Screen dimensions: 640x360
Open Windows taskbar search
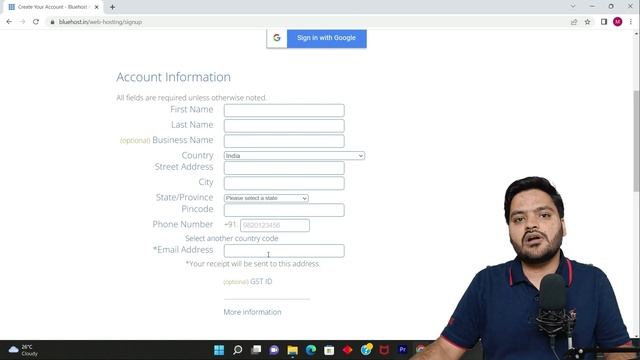coord(238,350)
